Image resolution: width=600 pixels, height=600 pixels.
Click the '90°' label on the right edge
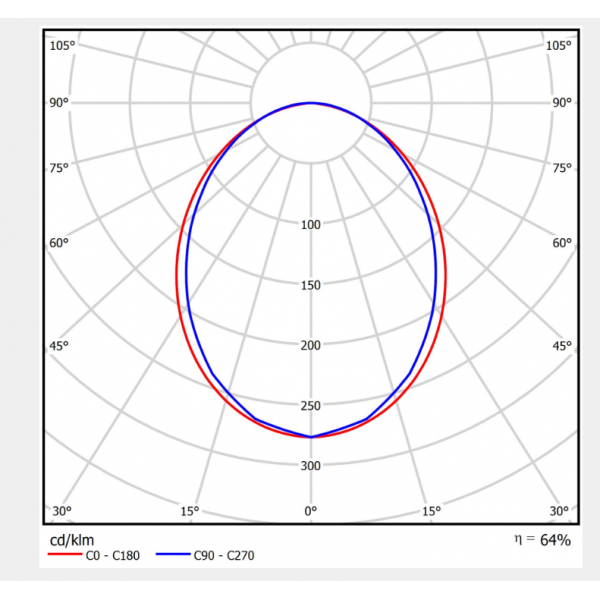562,103
